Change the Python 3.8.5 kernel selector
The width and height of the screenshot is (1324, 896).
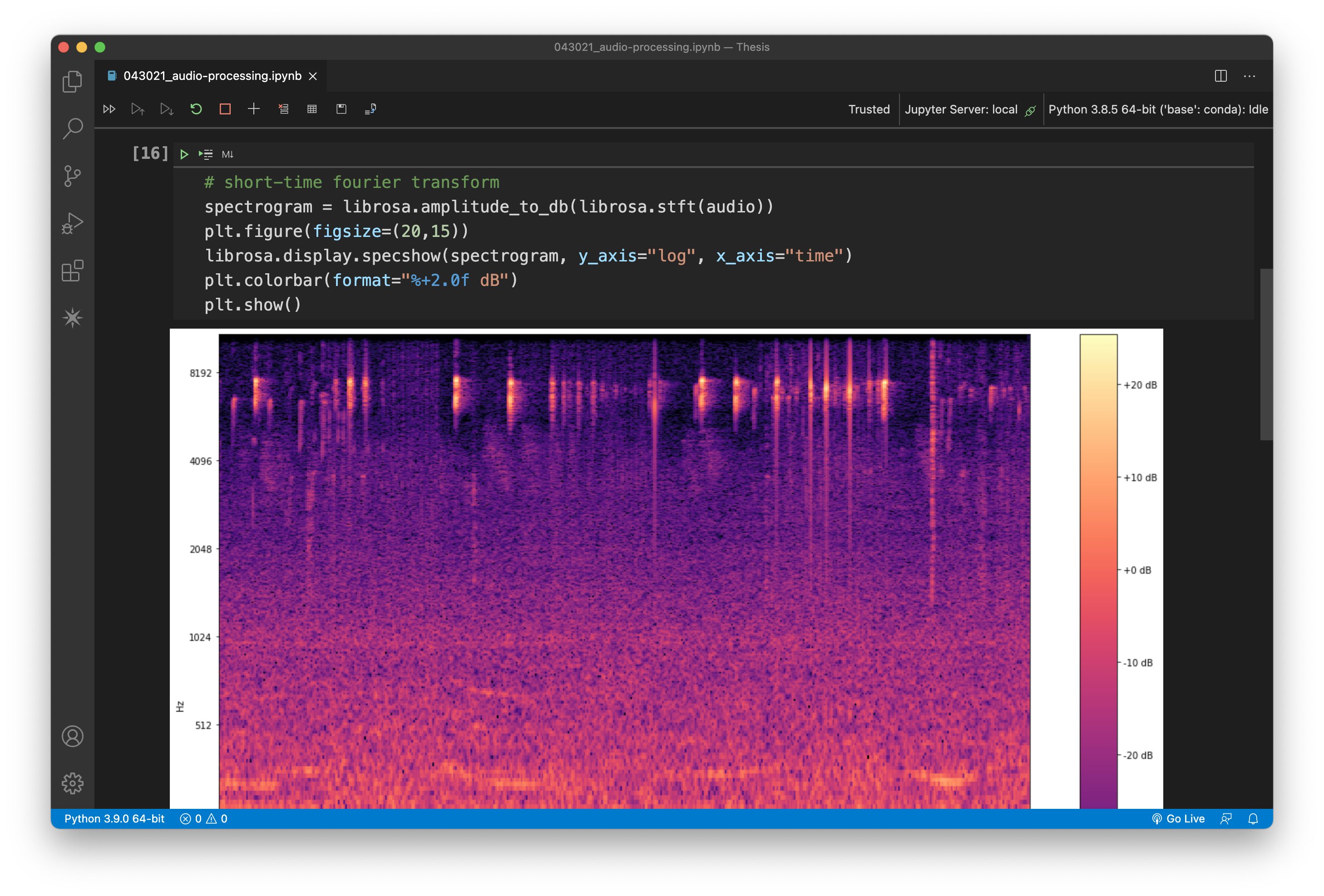click(1158, 109)
